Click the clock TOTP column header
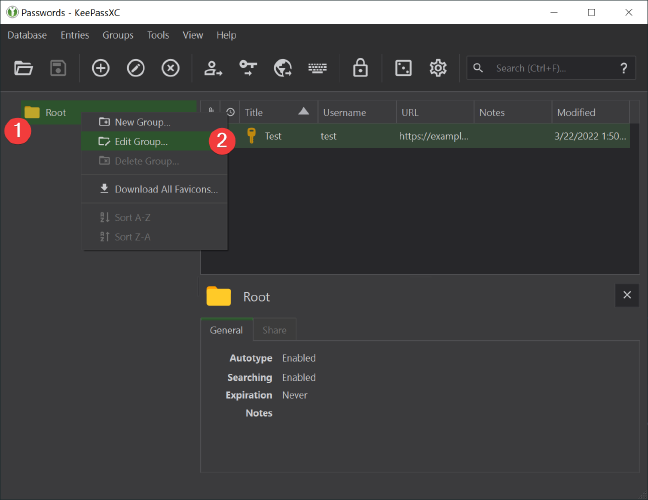Screen dimensions: 648x500 click(230, 112)
